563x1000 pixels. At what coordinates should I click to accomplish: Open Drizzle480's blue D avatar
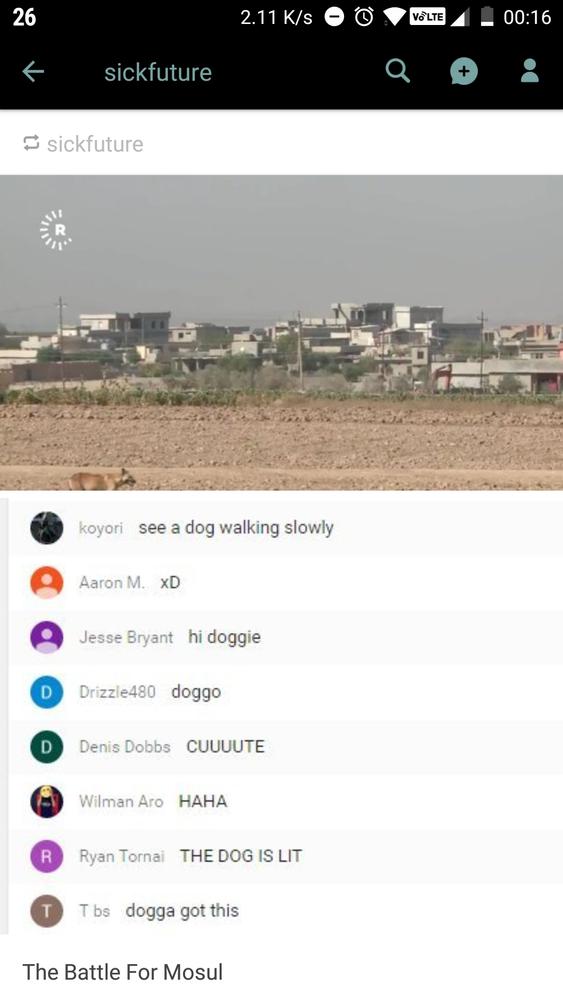click(47, 692)
